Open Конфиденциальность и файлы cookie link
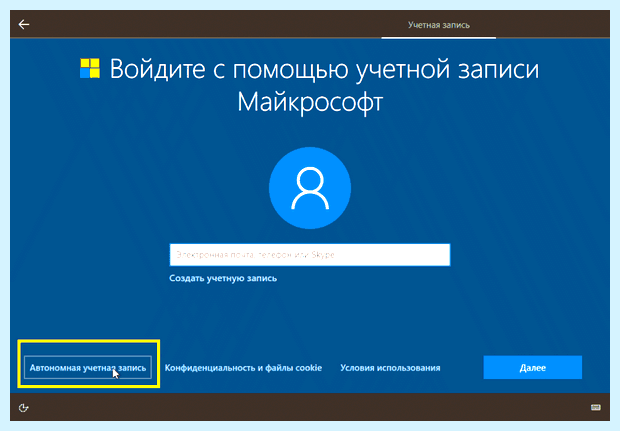This screenshot has height=431, width=620. tap(243, 368)
